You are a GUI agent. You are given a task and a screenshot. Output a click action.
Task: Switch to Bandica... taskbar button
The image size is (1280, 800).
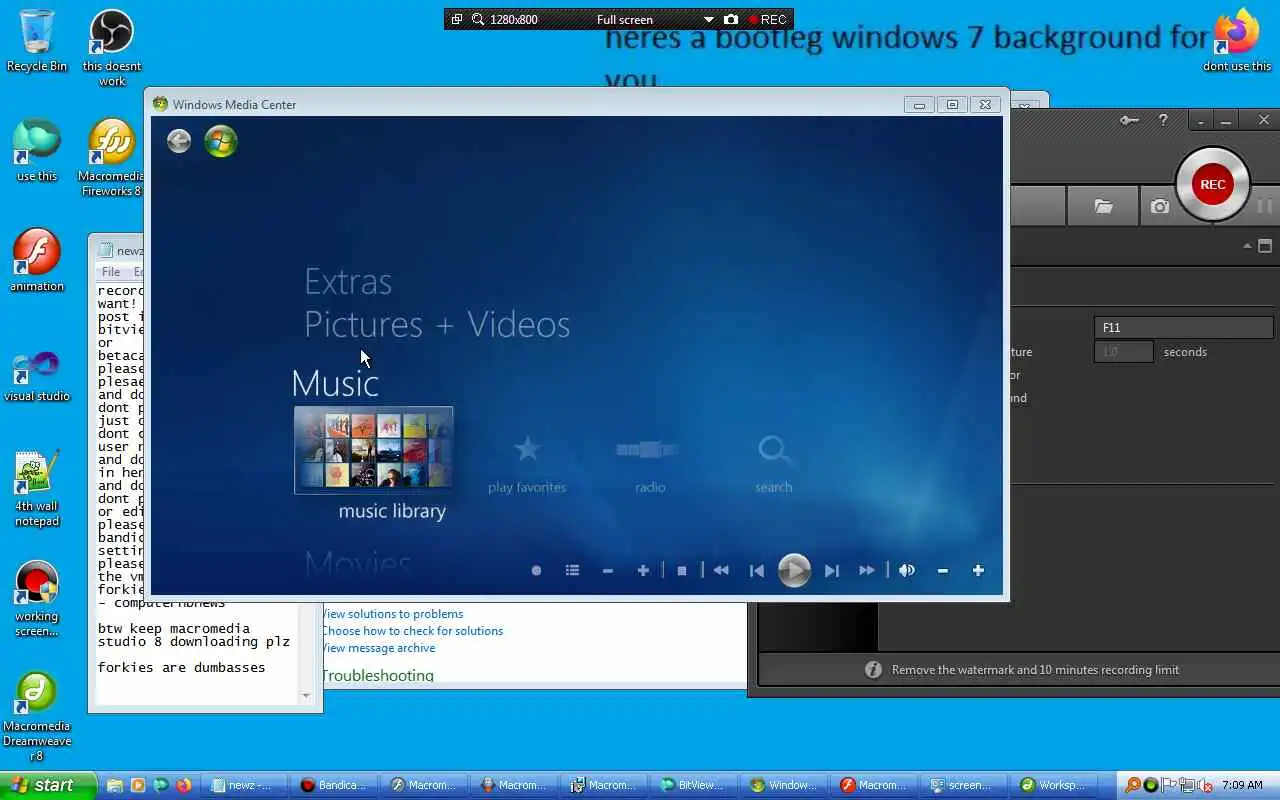[335, 785]
